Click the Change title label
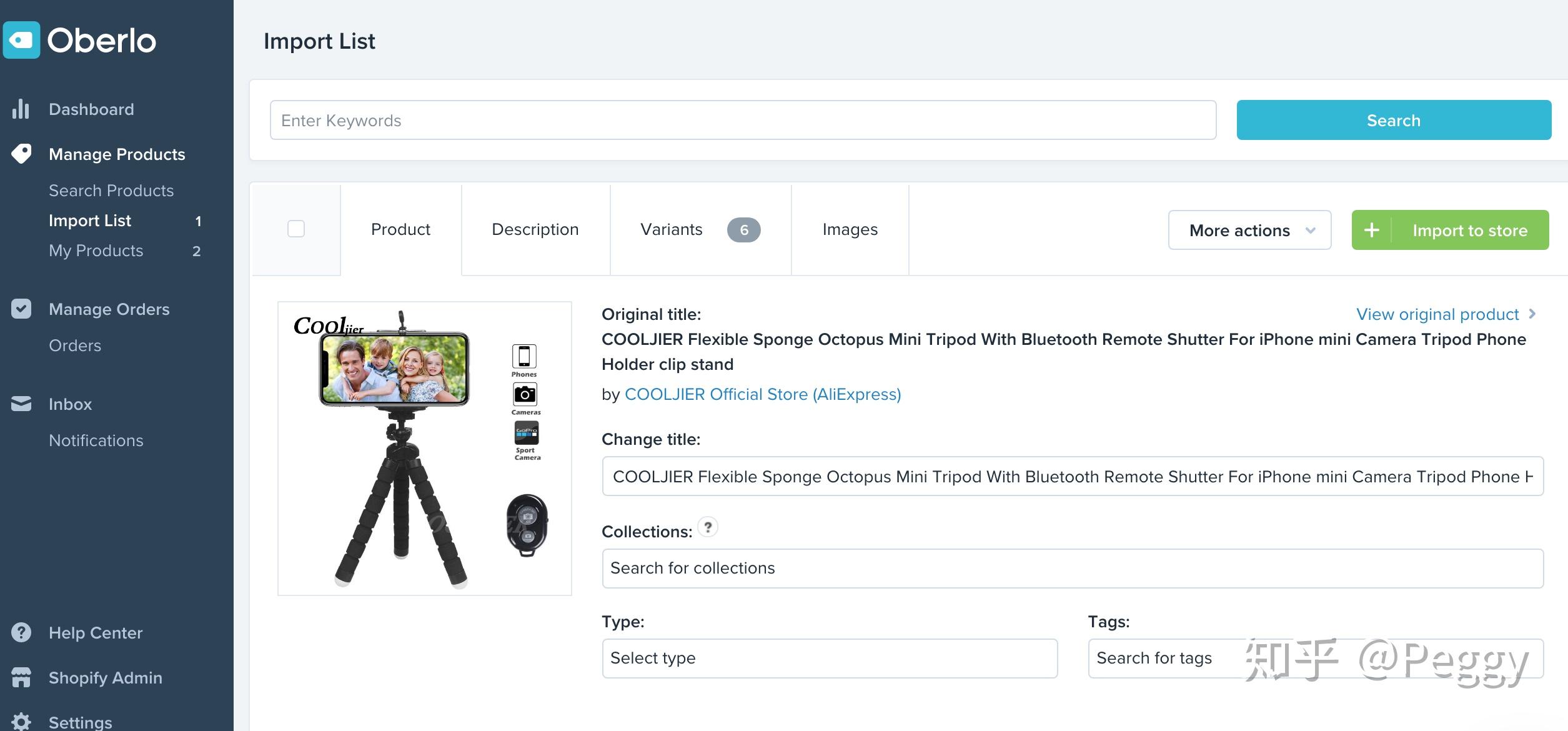This screenshot has height=731, width=1568. tap(651, 439)
